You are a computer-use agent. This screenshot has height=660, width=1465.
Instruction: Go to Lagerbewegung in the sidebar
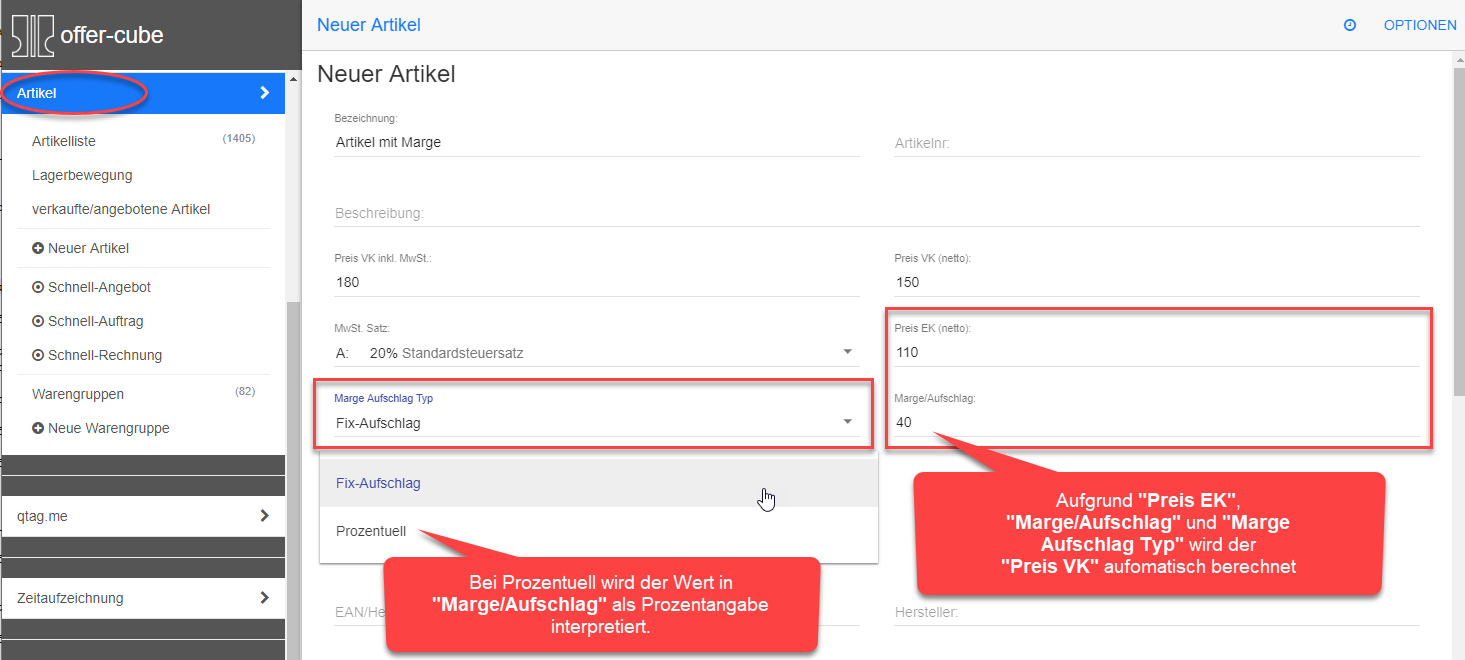pos(82,175)
